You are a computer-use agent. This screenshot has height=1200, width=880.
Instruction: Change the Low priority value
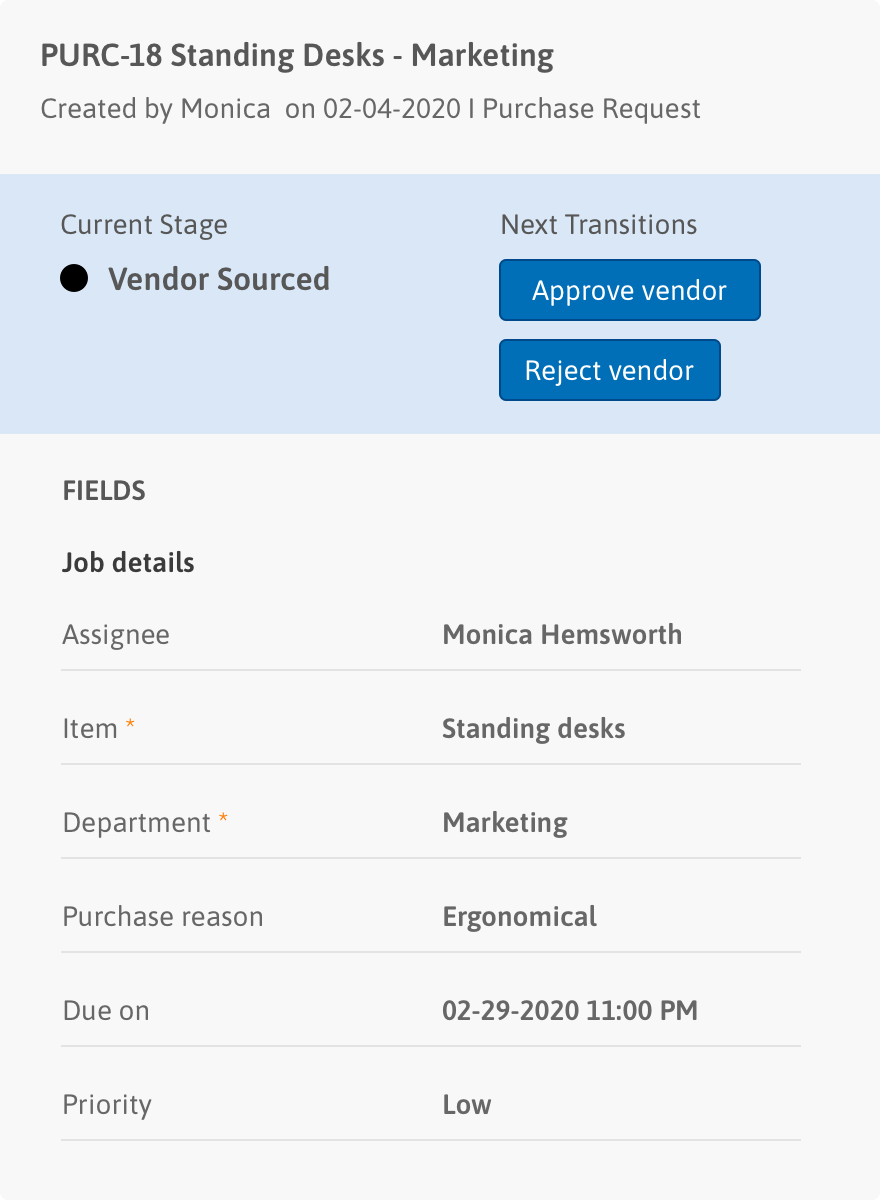pos(467,1105)
